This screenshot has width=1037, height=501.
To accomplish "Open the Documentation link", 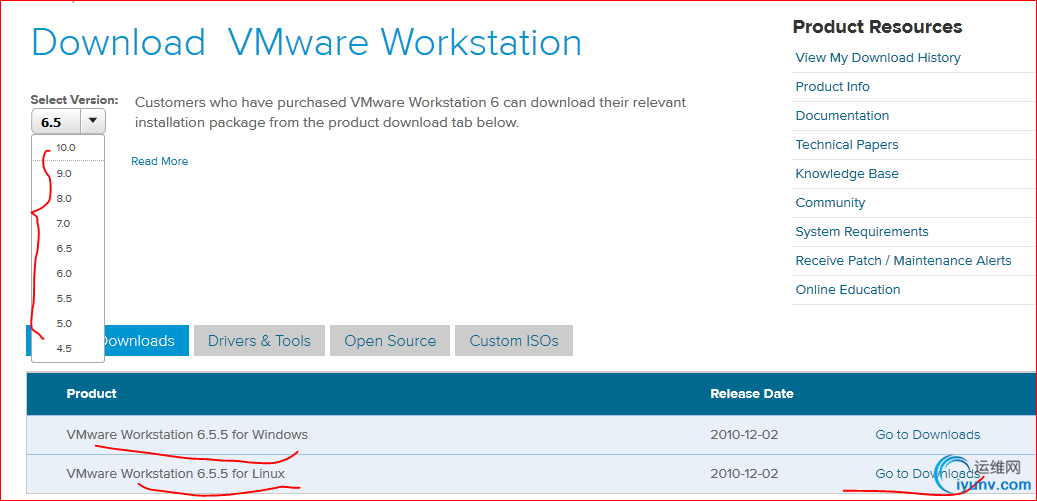I will pos(842,116).
